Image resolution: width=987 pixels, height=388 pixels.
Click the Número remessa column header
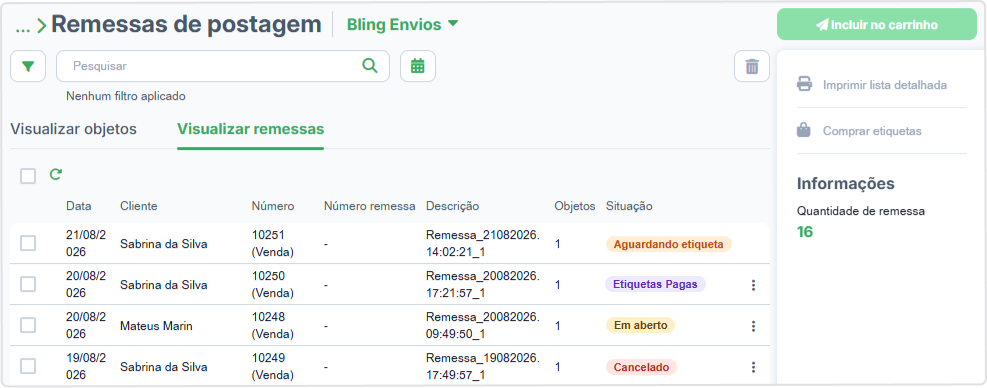click(369, 206)
